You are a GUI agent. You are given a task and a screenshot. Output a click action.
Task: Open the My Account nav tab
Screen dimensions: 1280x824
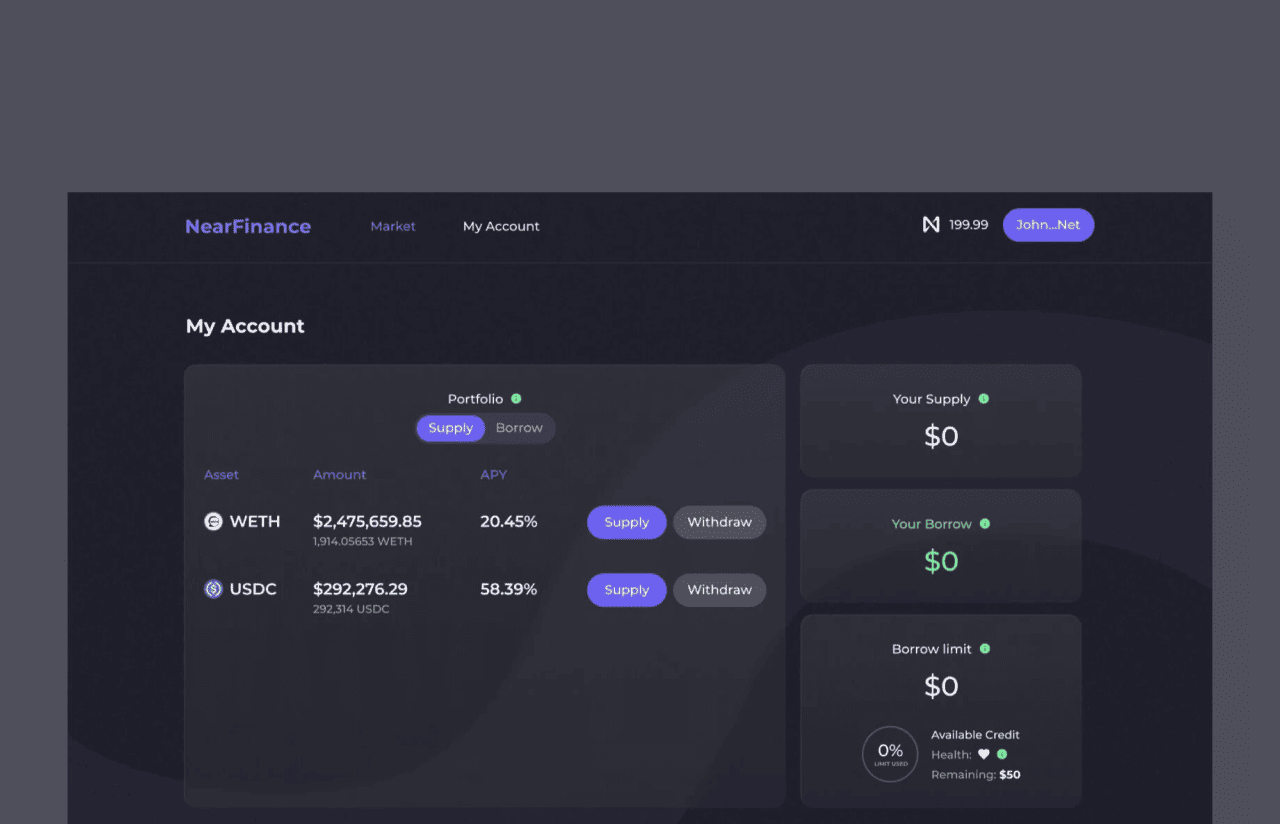(x=501, y=226)
